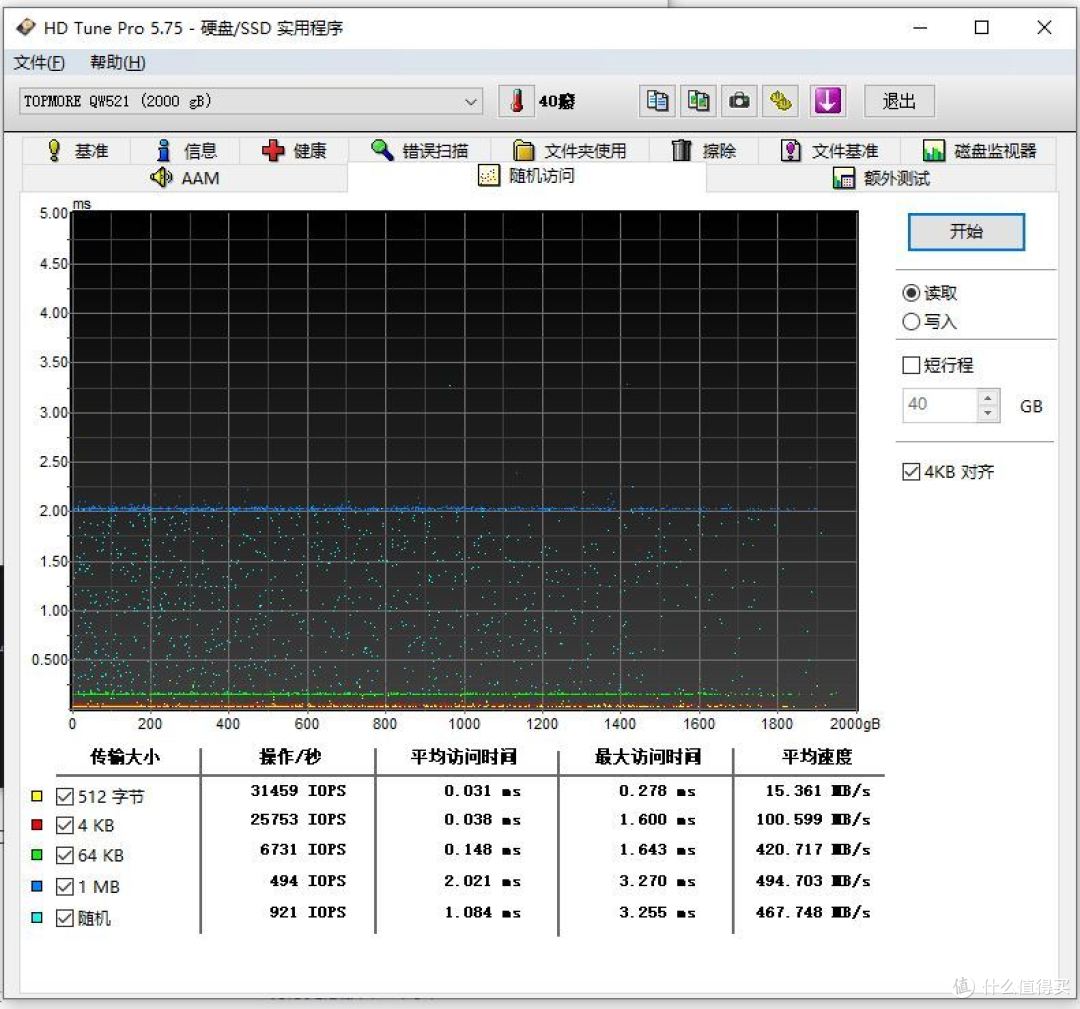This screenshot has height=1009, width=1080.
Task: Click the 开始 start button
Action: point(964,231)
